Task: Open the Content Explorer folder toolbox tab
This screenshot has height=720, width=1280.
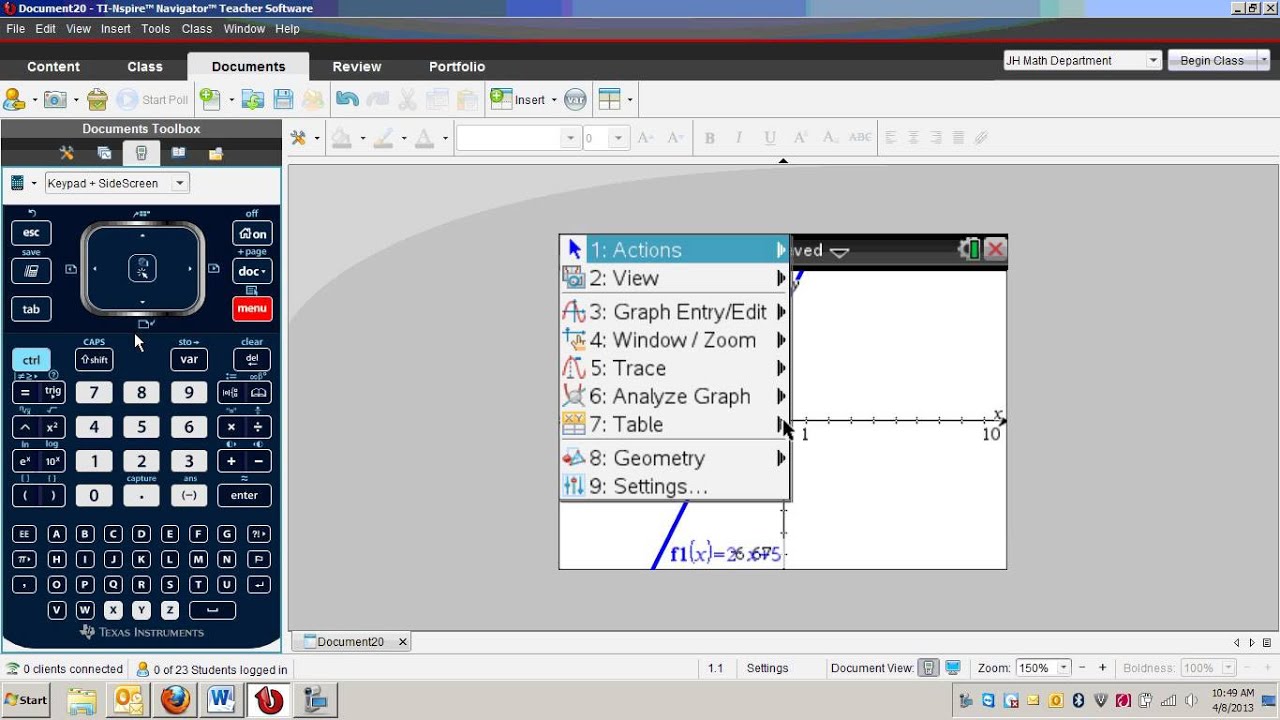Action: point(215,153)
